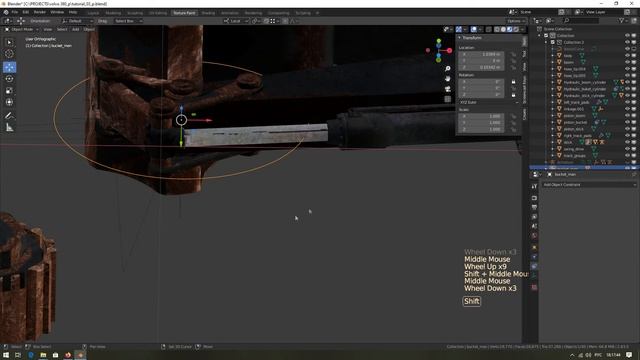This screenshot has height=360, width=640.
Task: Toggle X-ray mode icon
Action: [x=488, y=29]
